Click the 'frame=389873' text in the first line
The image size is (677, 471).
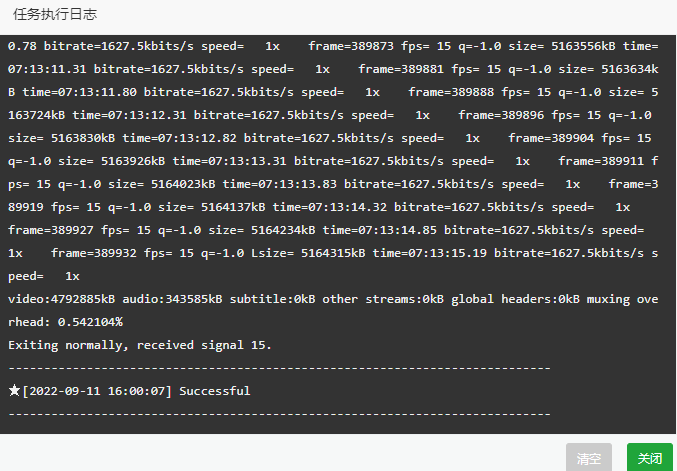coord(351,46)
